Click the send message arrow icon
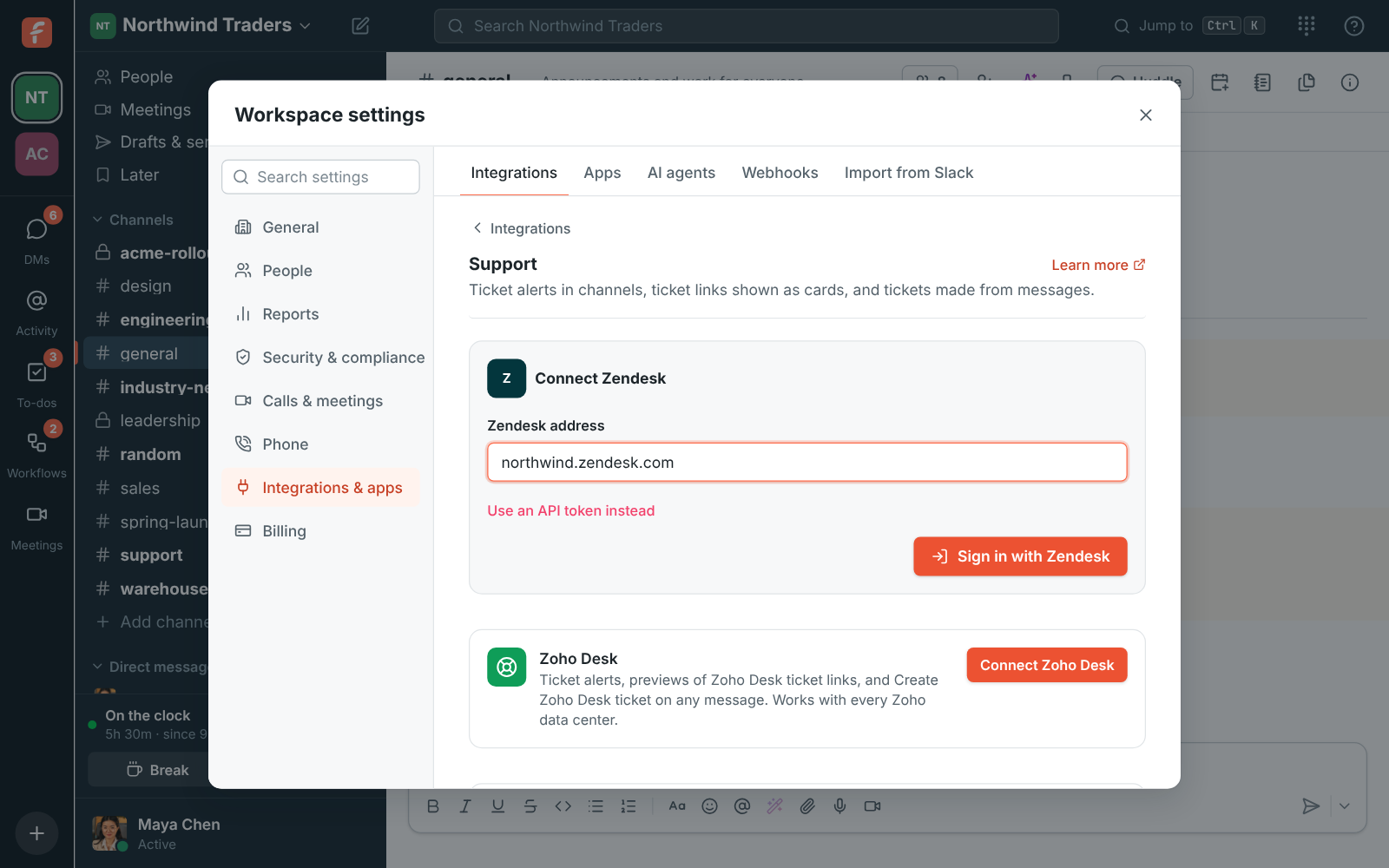 [x=1311, y=806]
